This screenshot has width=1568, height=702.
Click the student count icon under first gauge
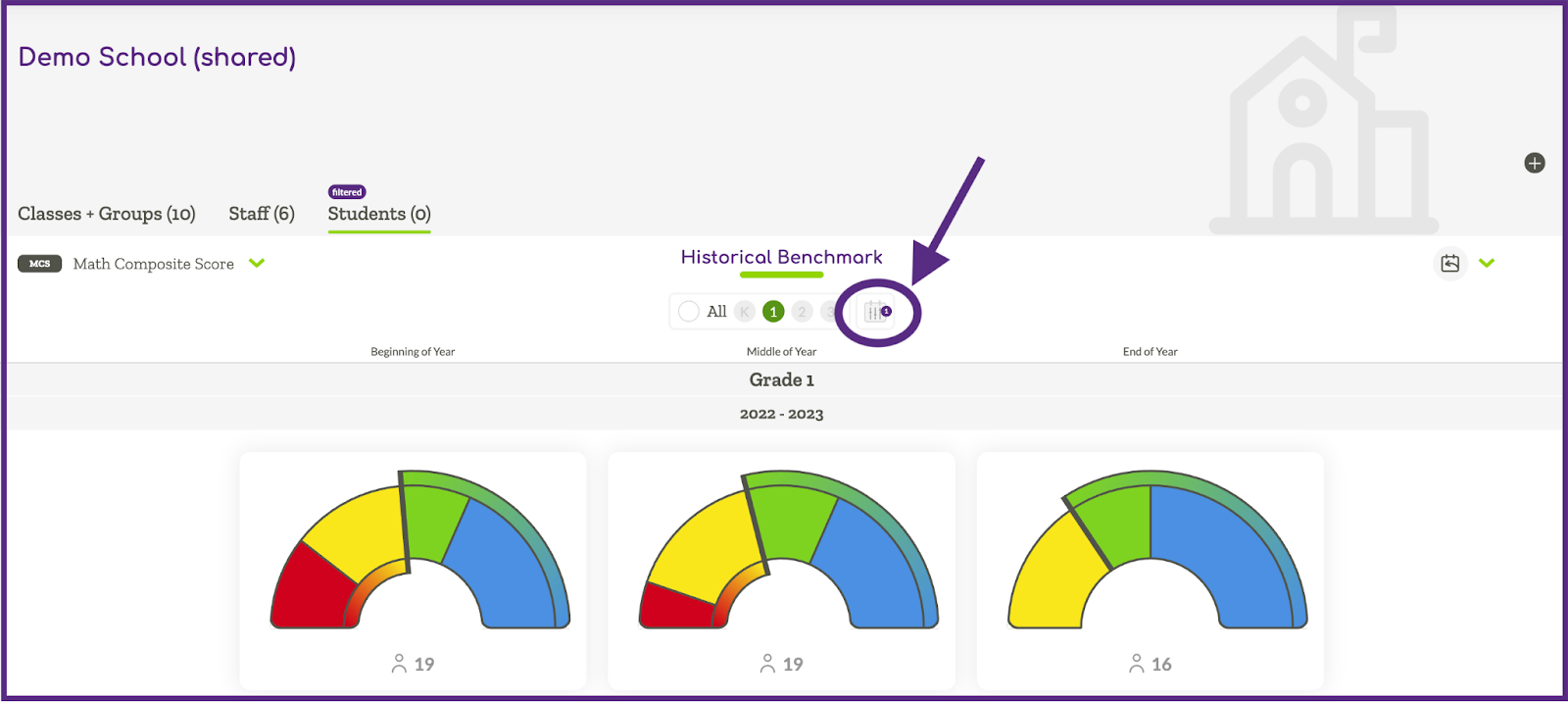399,664
